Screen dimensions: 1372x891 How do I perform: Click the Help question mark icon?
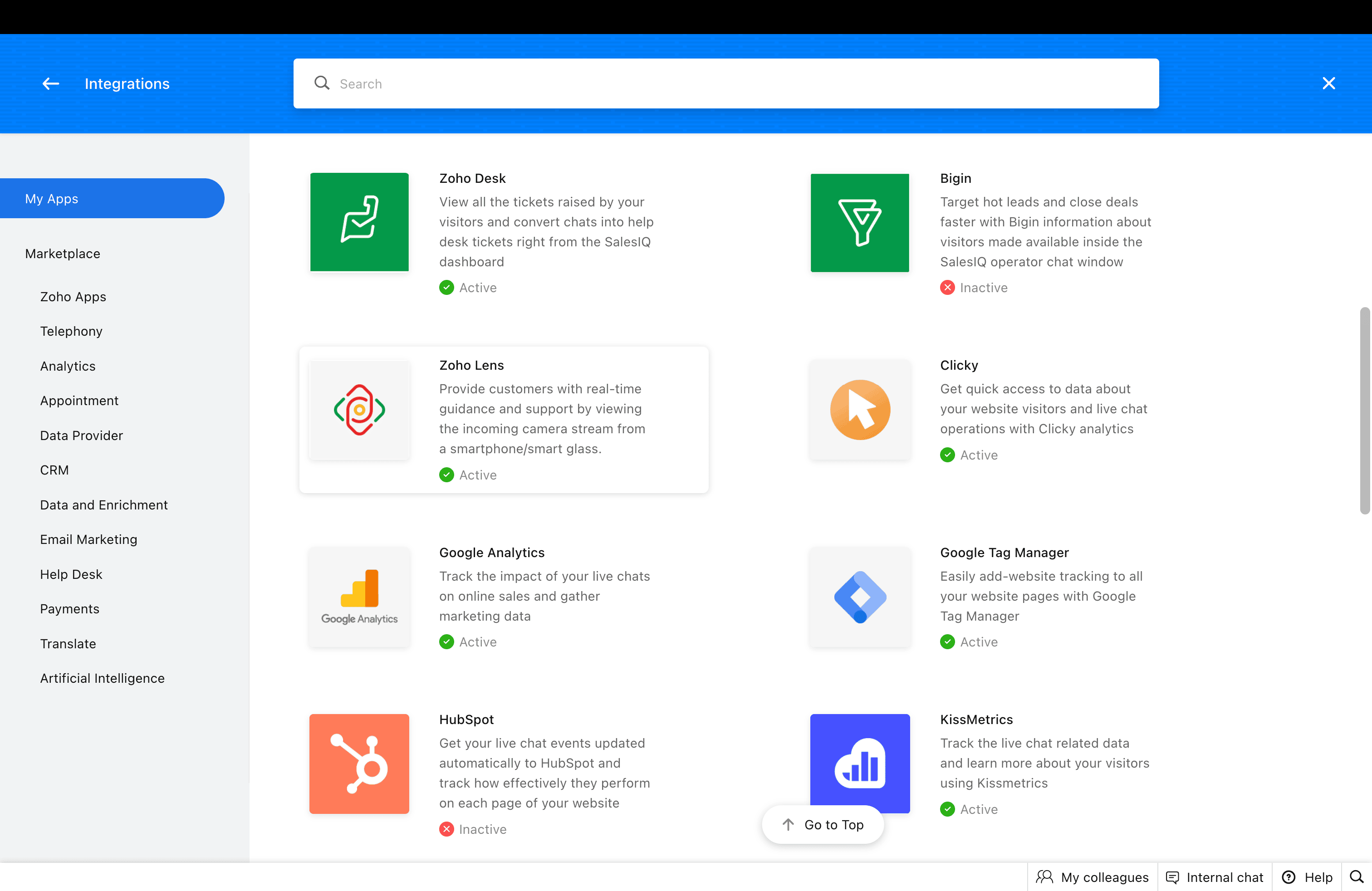coord(1289,877)
